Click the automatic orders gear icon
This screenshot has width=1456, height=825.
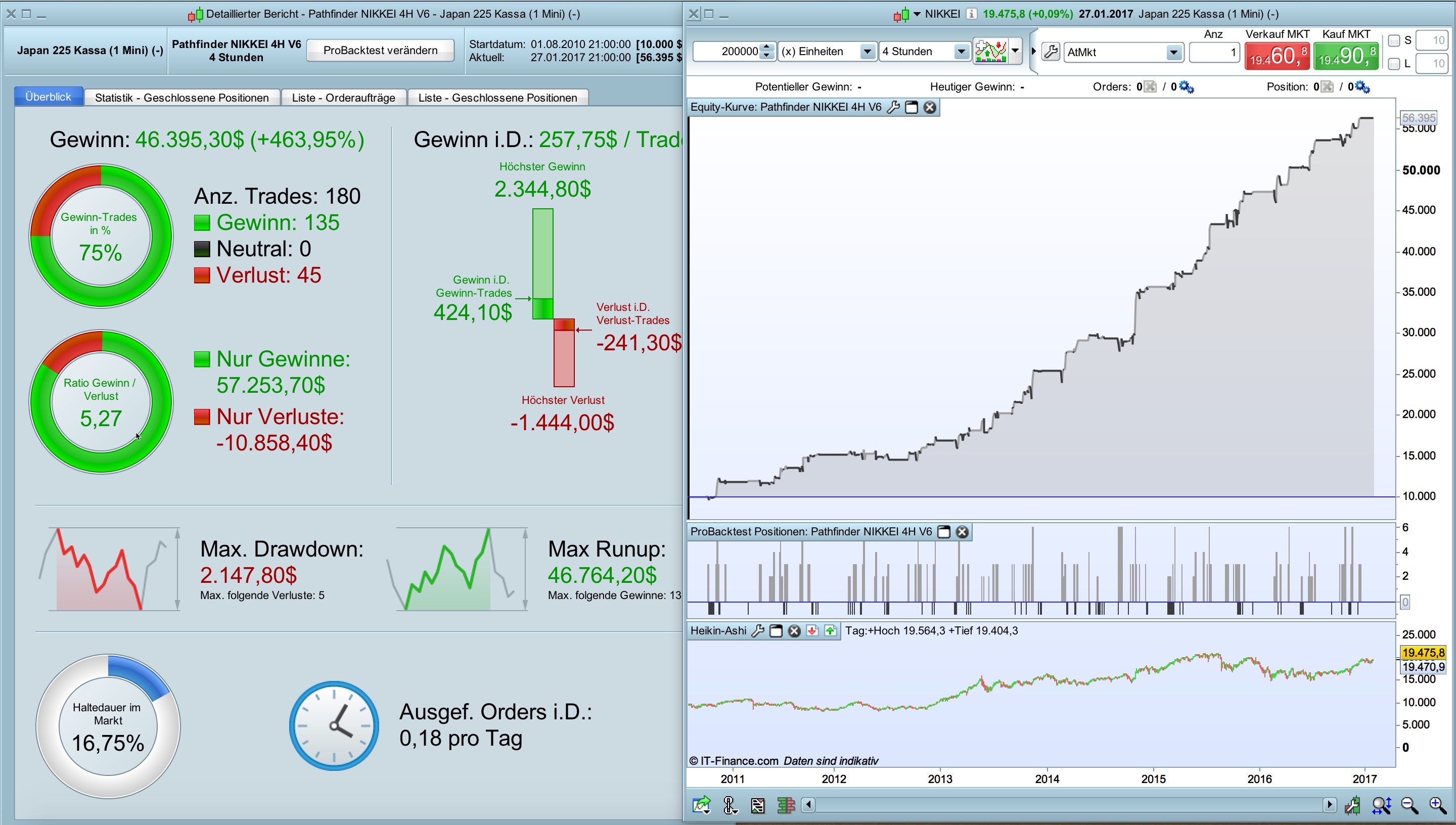click(x=1186, y=86)
